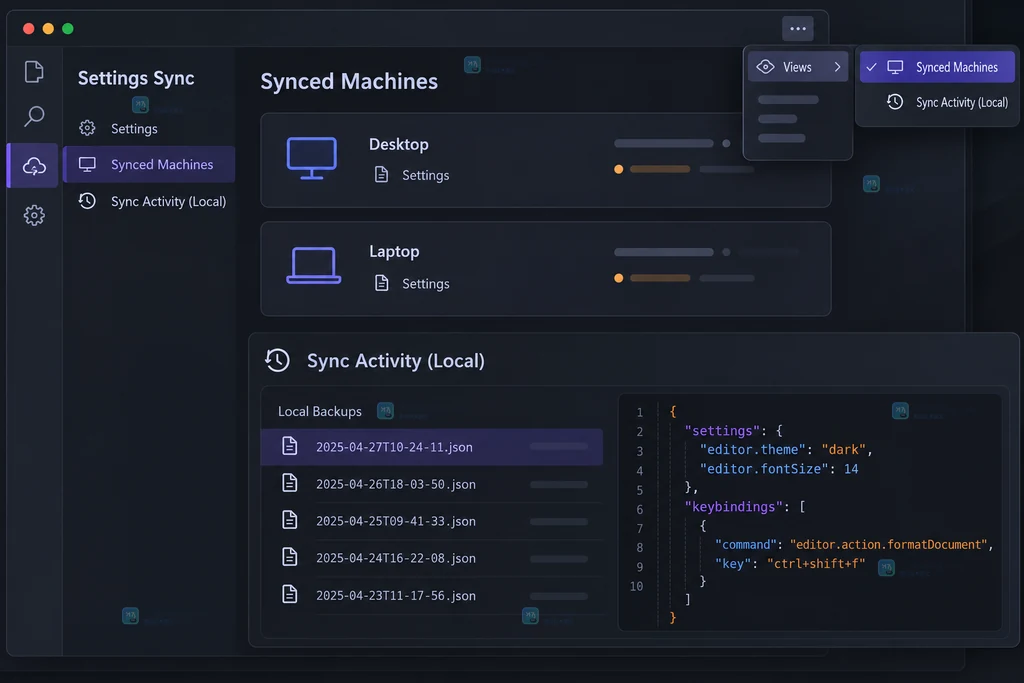Click the Settings Sync sidebar title
This screenshot has height=683, width=1024.
click(x=136, y=78)
